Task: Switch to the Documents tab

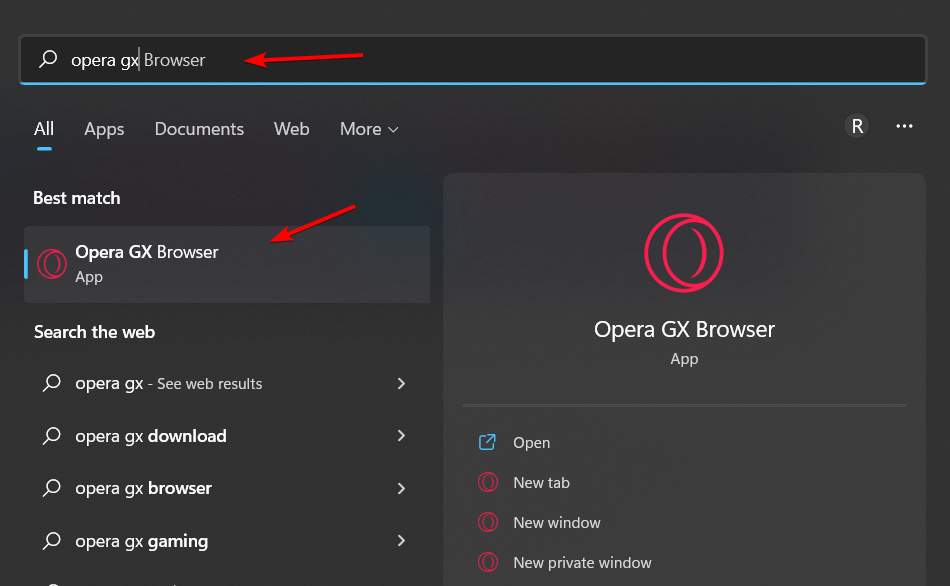Action: coord(199,129)
